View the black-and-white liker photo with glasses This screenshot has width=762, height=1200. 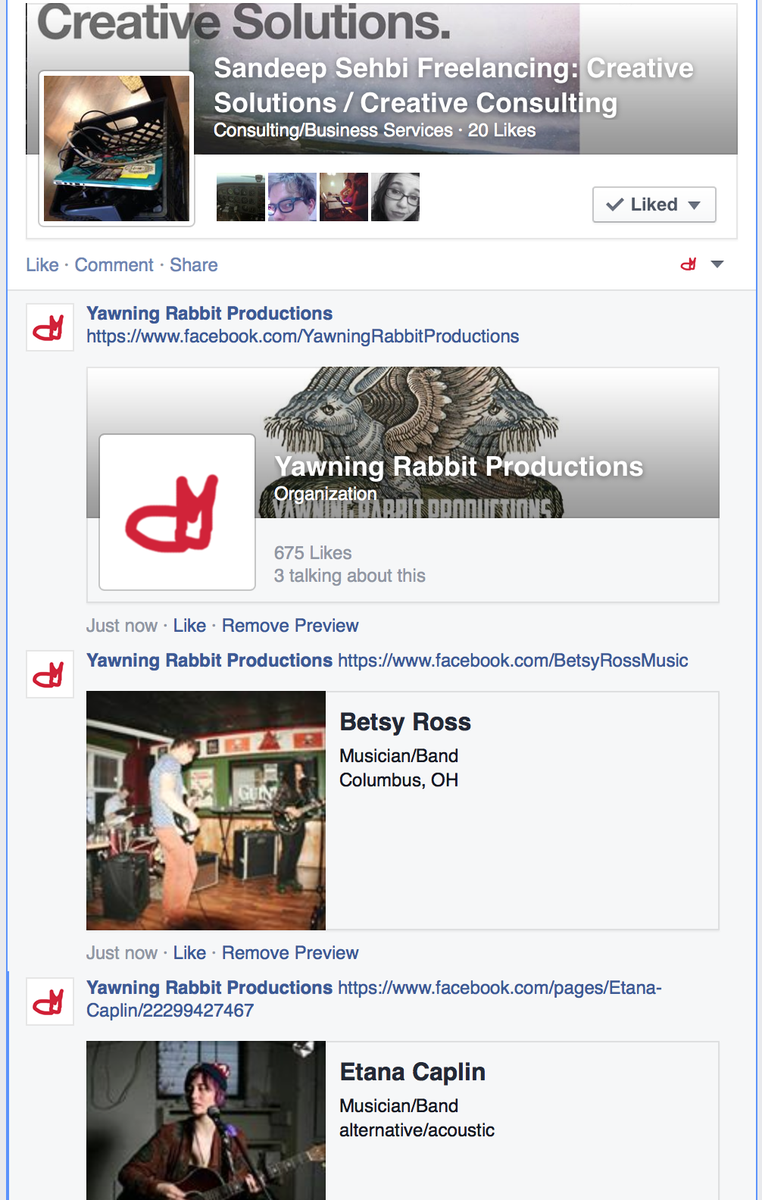point(396,197)
